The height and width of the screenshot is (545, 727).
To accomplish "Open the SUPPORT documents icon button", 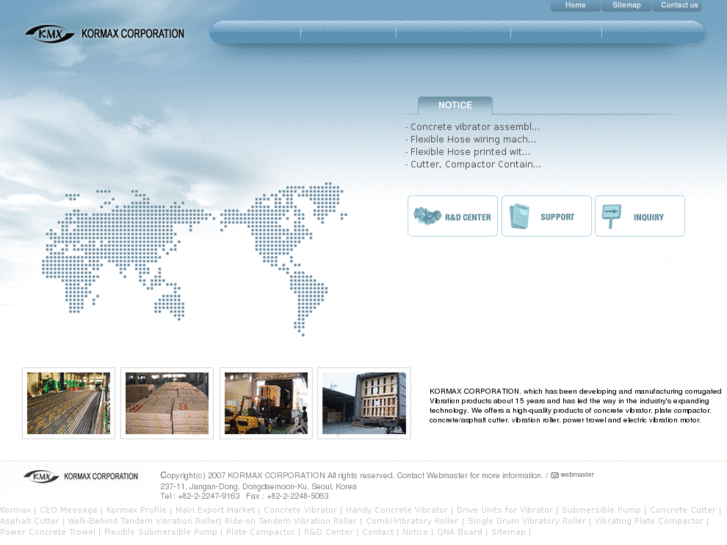I will pos(546,216).
